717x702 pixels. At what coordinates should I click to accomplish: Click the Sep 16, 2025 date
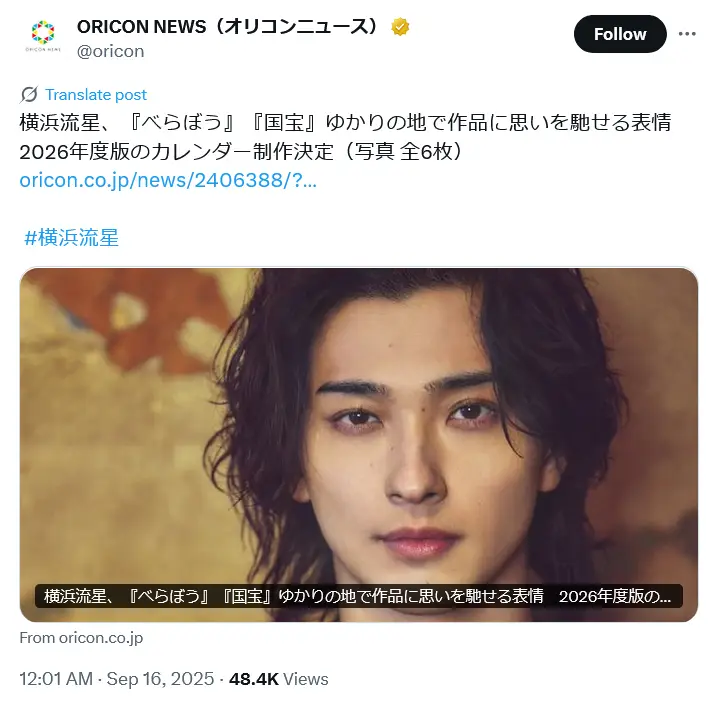click(x=160, y=679)
